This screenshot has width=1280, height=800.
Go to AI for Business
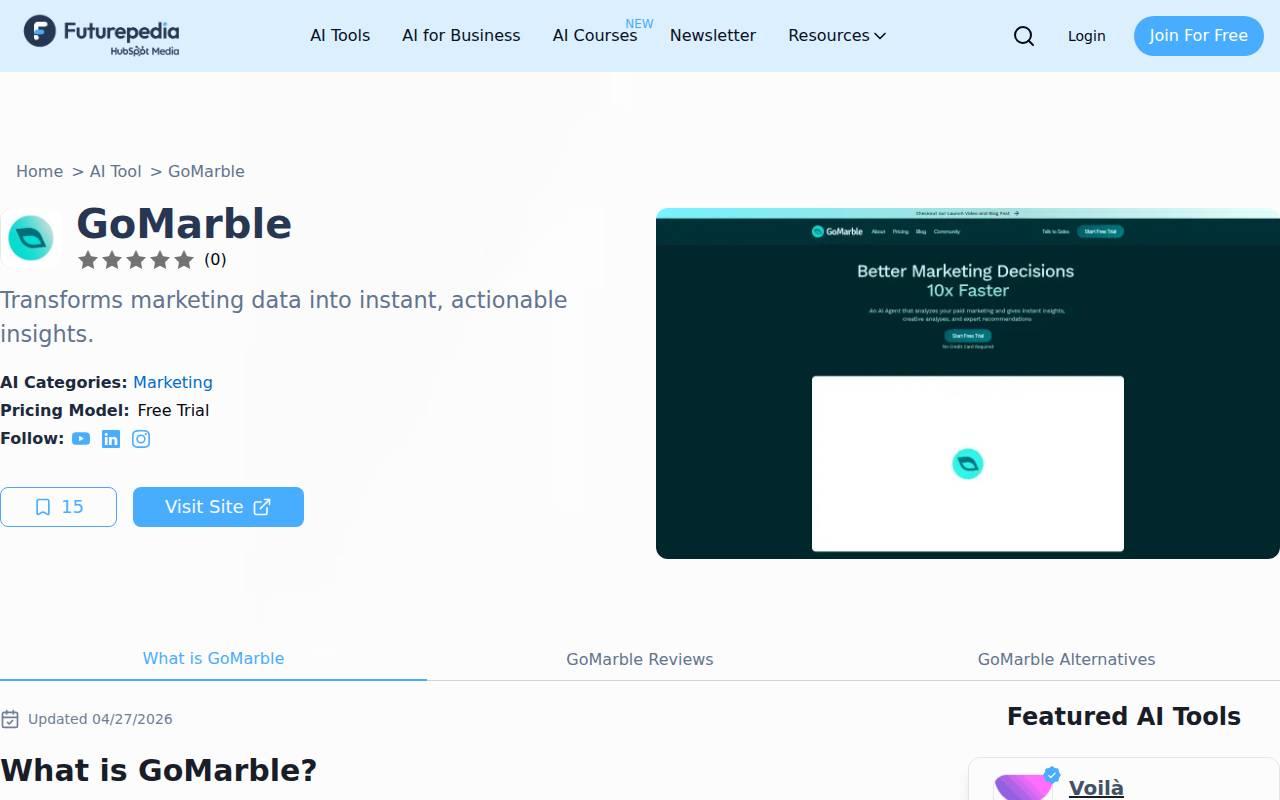click(x=461, y=36)
